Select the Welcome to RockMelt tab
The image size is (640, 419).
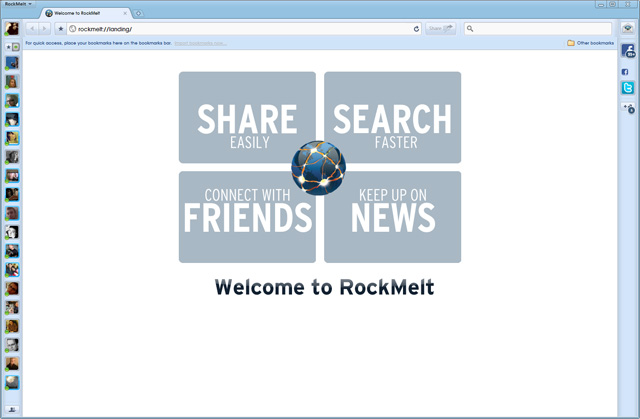click(x=86, y=13)
